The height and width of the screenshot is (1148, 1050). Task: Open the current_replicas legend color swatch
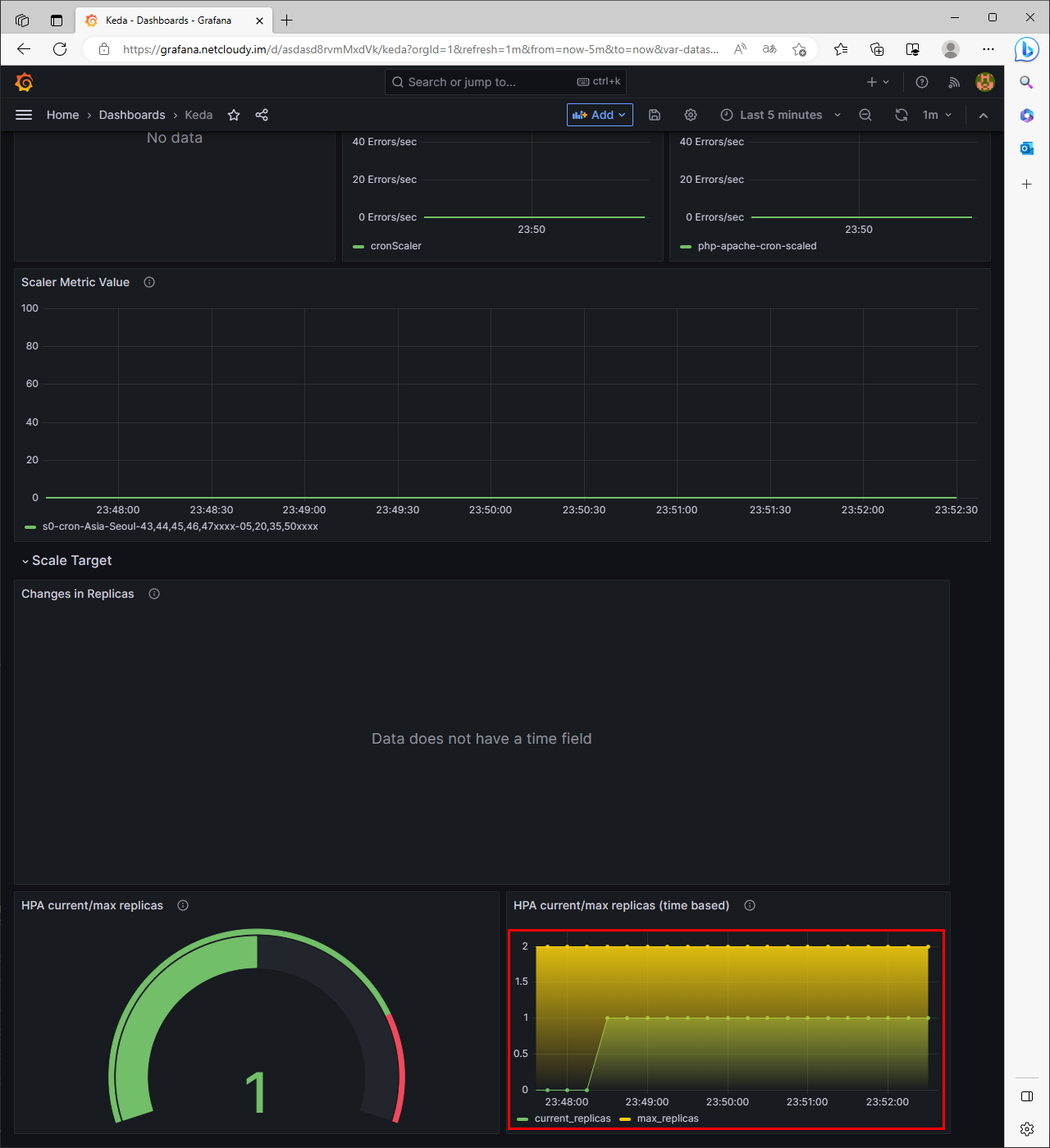point(523,1119)
